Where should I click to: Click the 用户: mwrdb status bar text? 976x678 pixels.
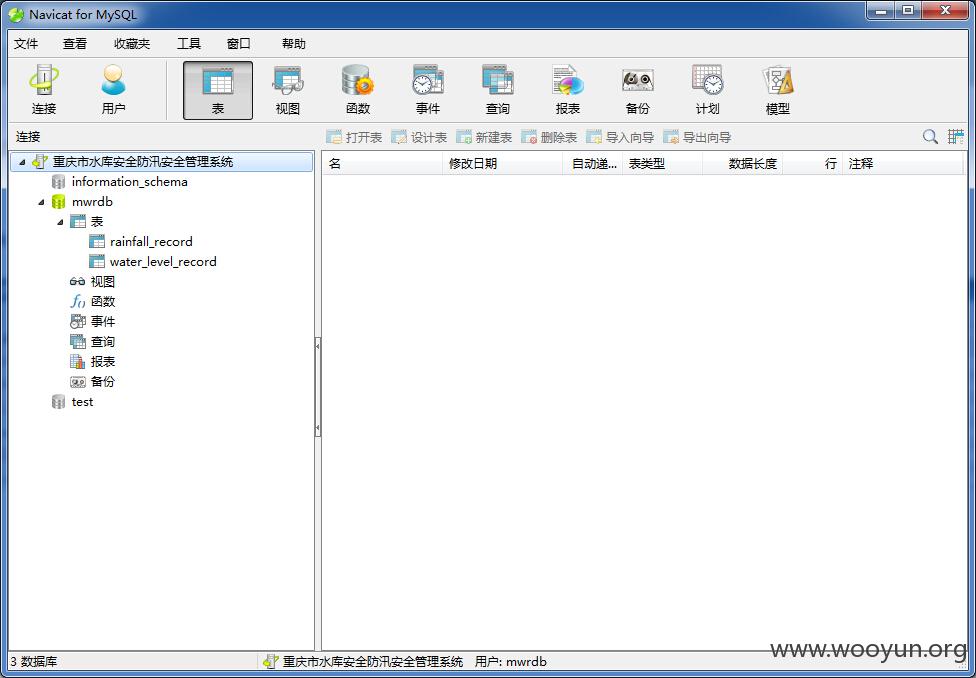[x=510, y=662]
